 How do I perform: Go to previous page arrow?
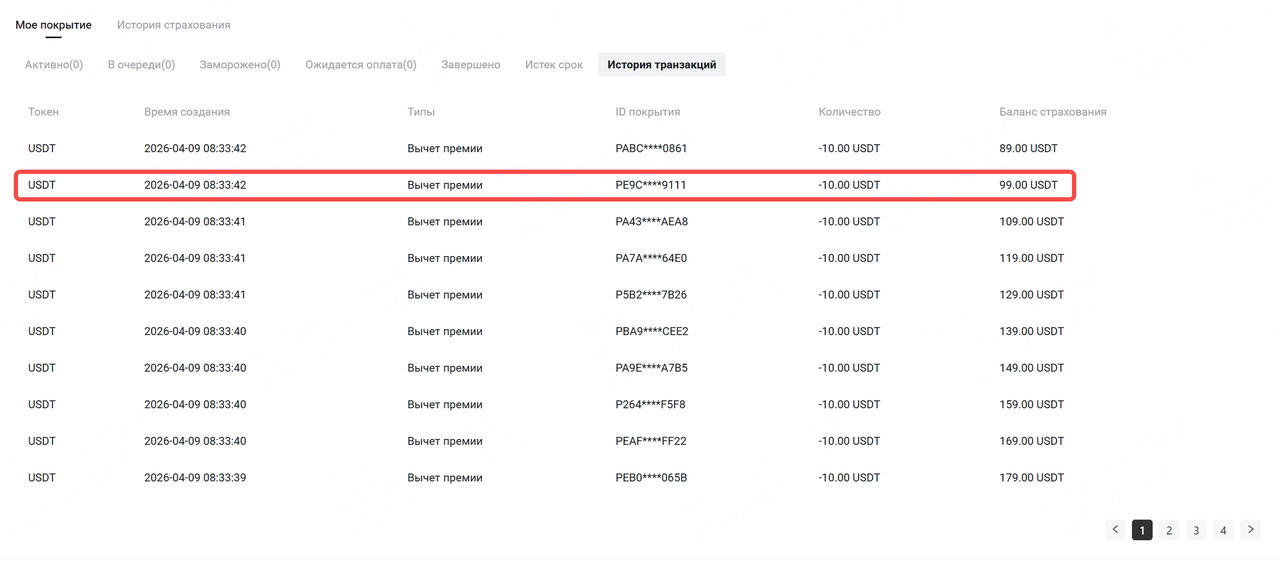point(1115,530)
